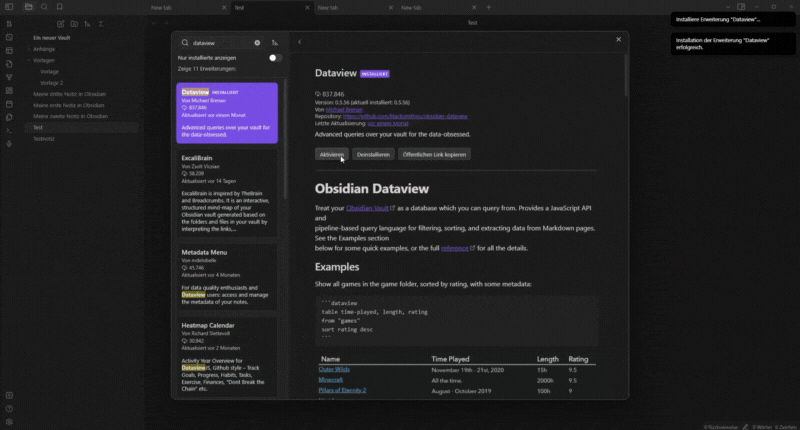Select the ExcaliBrain plugin card
Screen dimensions: 800x430
click(227, 193)
